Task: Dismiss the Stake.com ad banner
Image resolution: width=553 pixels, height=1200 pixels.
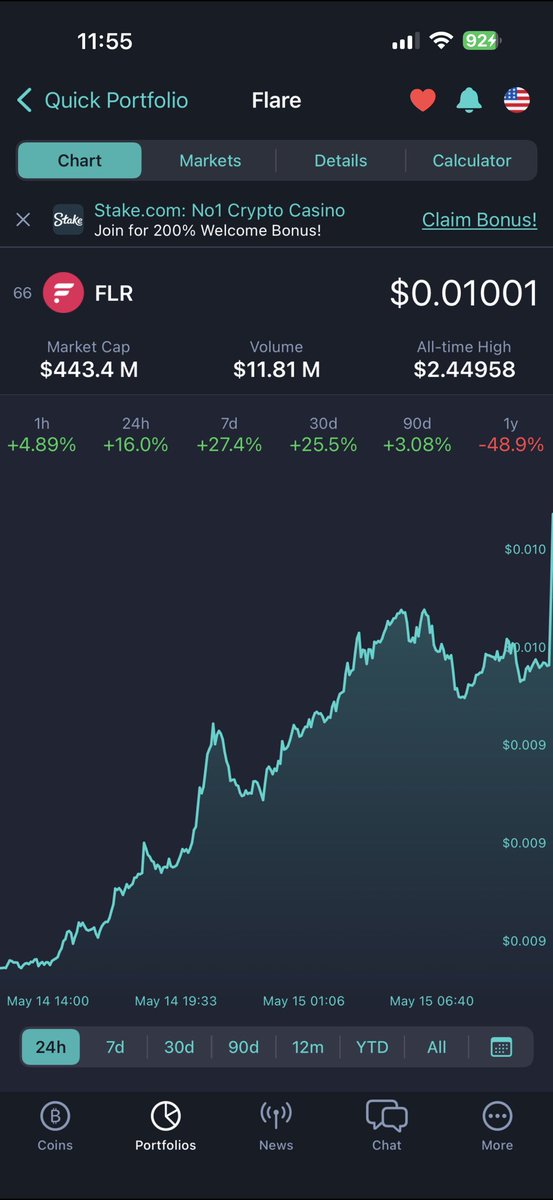Action: (x=23, y=219)
